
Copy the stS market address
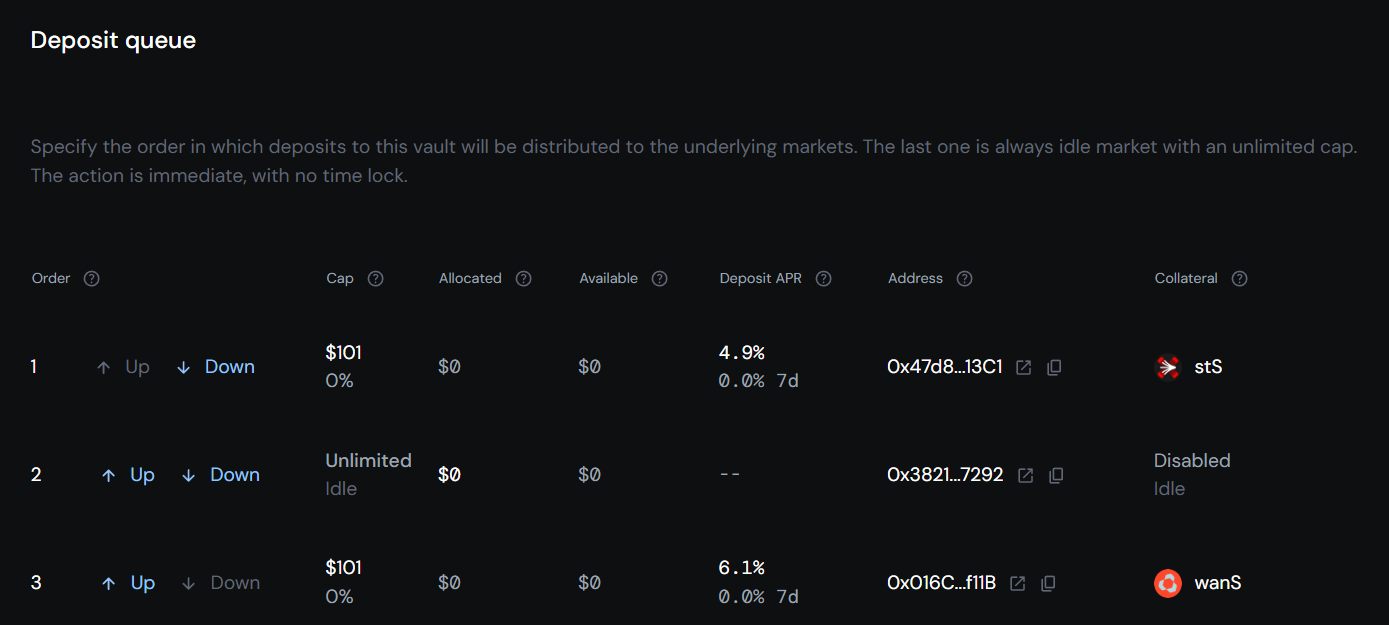click(1054, 367)
